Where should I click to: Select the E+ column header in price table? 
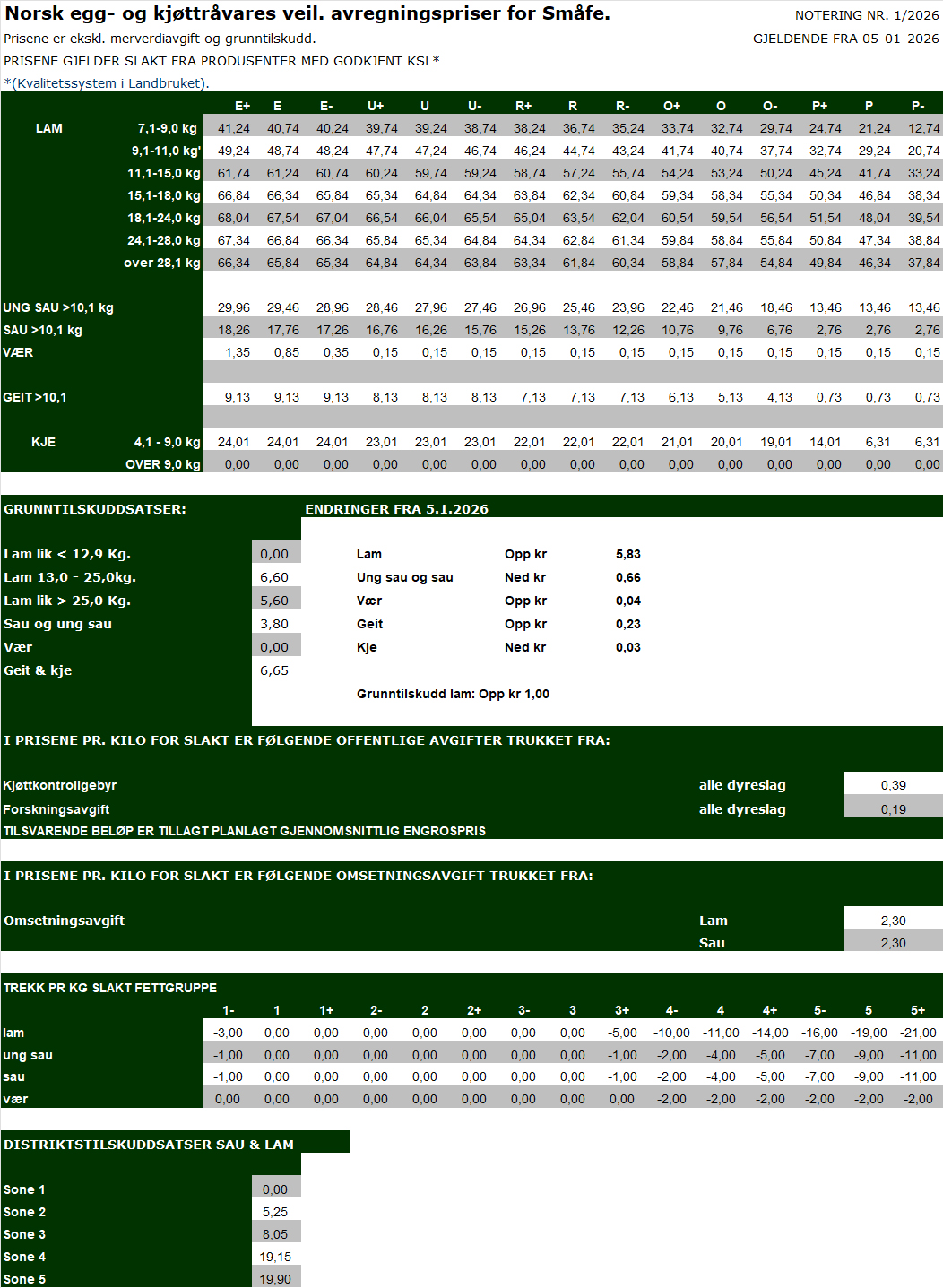242,106
